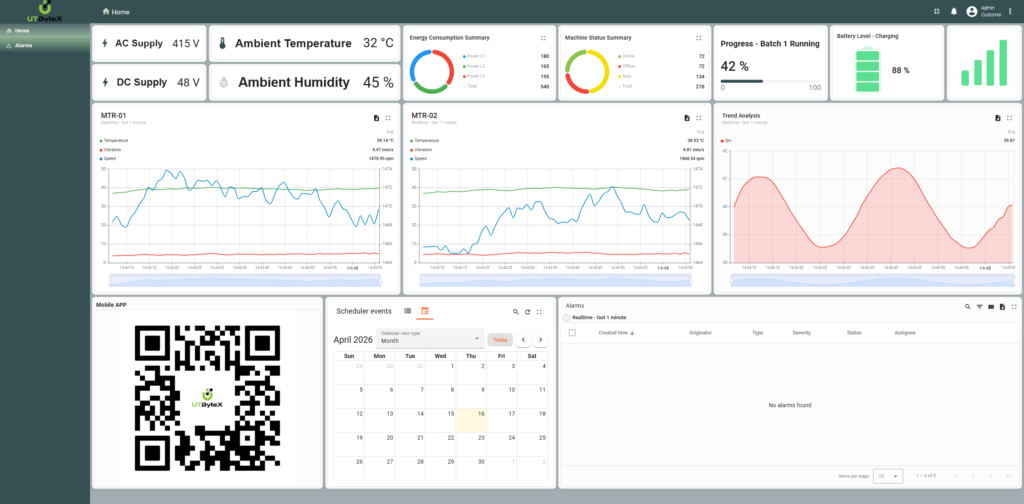Toggle Speed series in MTR-01 legend
The height and width of the screenshot is (504, 1024).
tap(108, 158)
